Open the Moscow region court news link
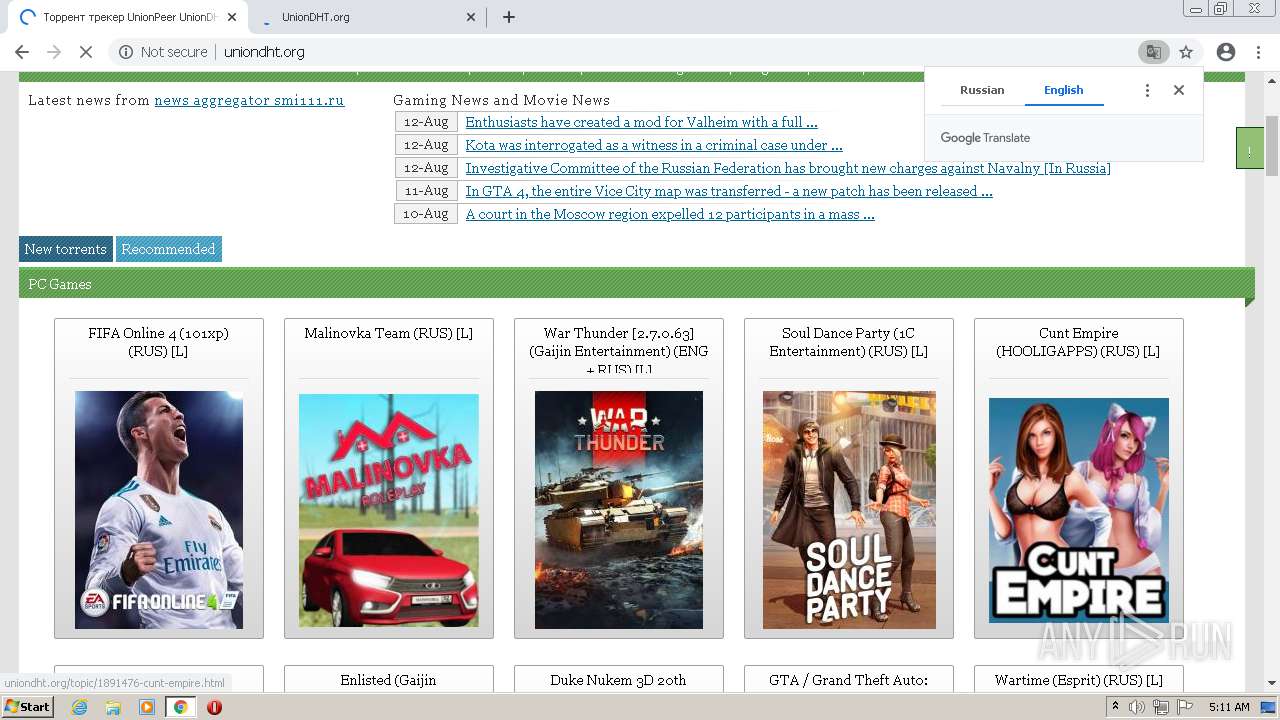This screenshot has height=720, width=1280. click(x=669, y=214)
